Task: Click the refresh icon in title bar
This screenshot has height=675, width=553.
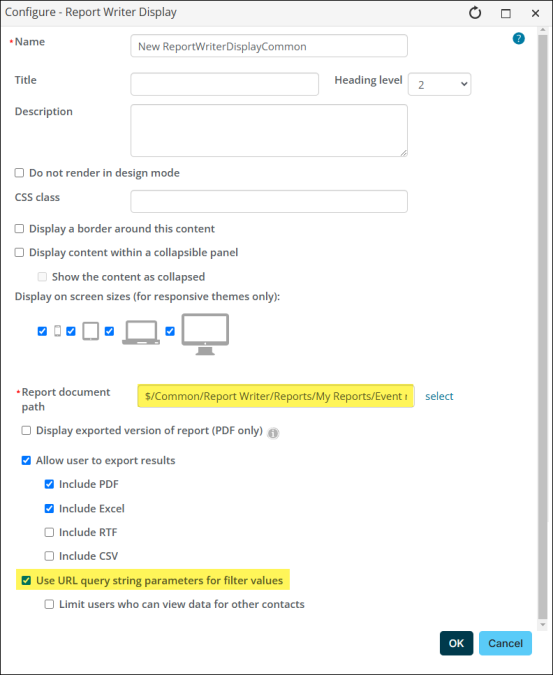Action: point(475,13)
